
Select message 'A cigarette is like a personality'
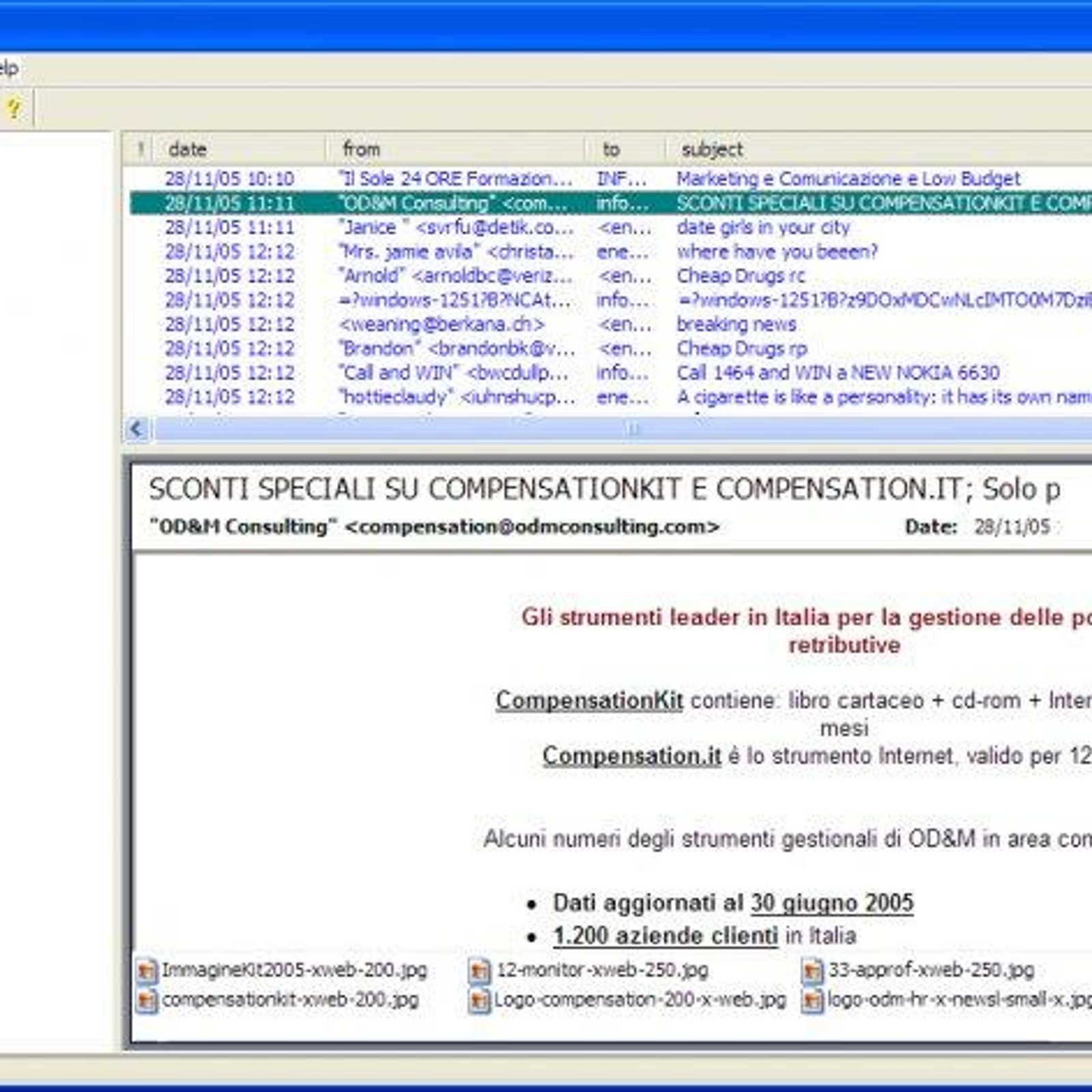[611, 397]
